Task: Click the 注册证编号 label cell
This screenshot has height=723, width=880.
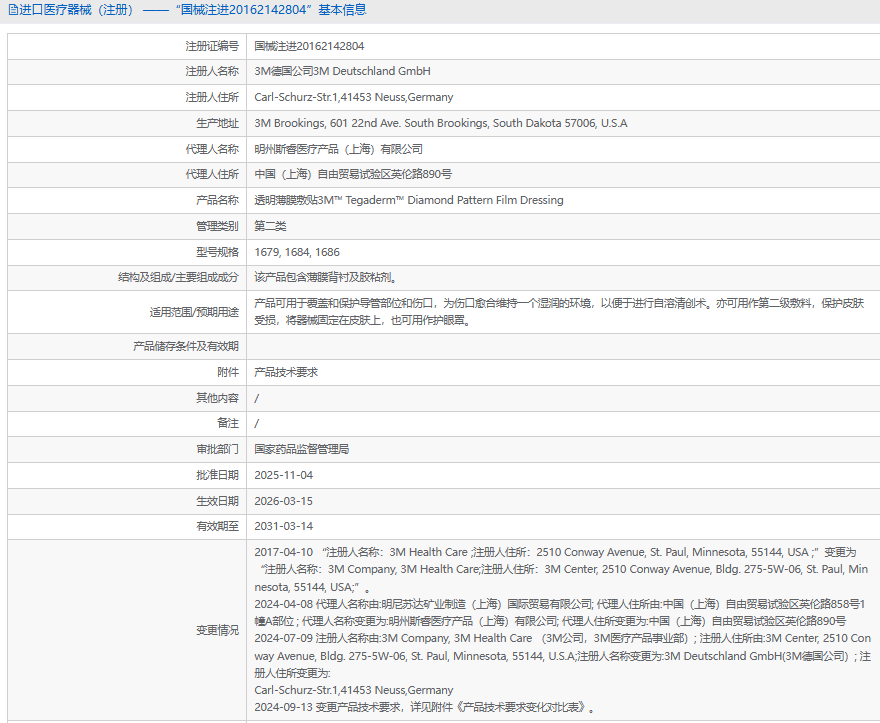Action: (127, 46)
